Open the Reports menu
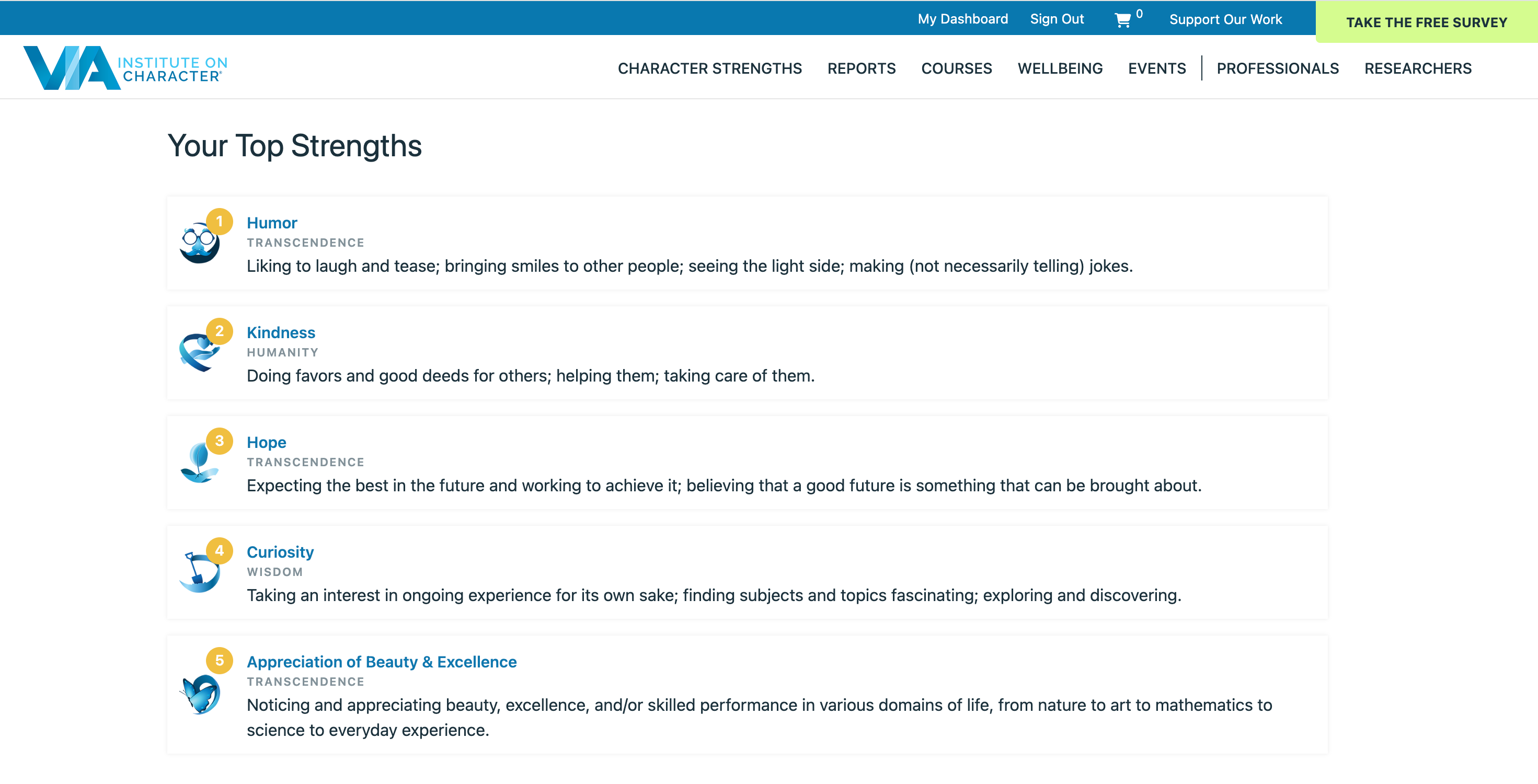Viewport: 1538px width, 784px height. click(x=861, y=68)
